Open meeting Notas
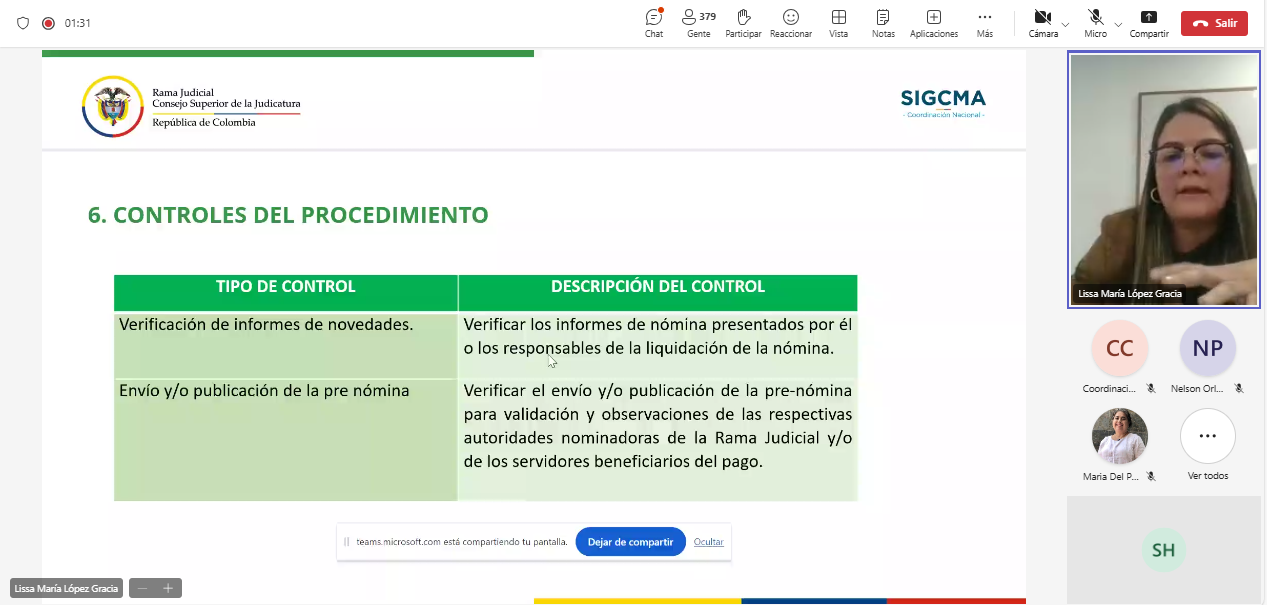The height and width of the screenshot is (605, 1267). [883, 23]
